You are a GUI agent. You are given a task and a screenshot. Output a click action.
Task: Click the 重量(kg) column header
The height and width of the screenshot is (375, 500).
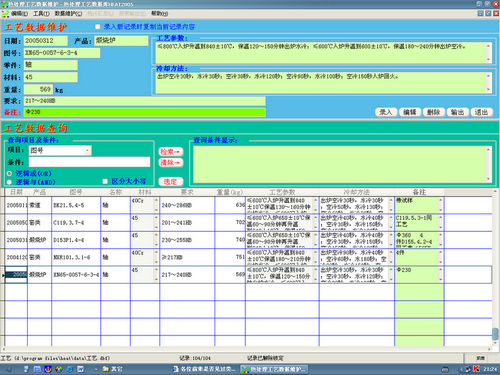[230, 192]
